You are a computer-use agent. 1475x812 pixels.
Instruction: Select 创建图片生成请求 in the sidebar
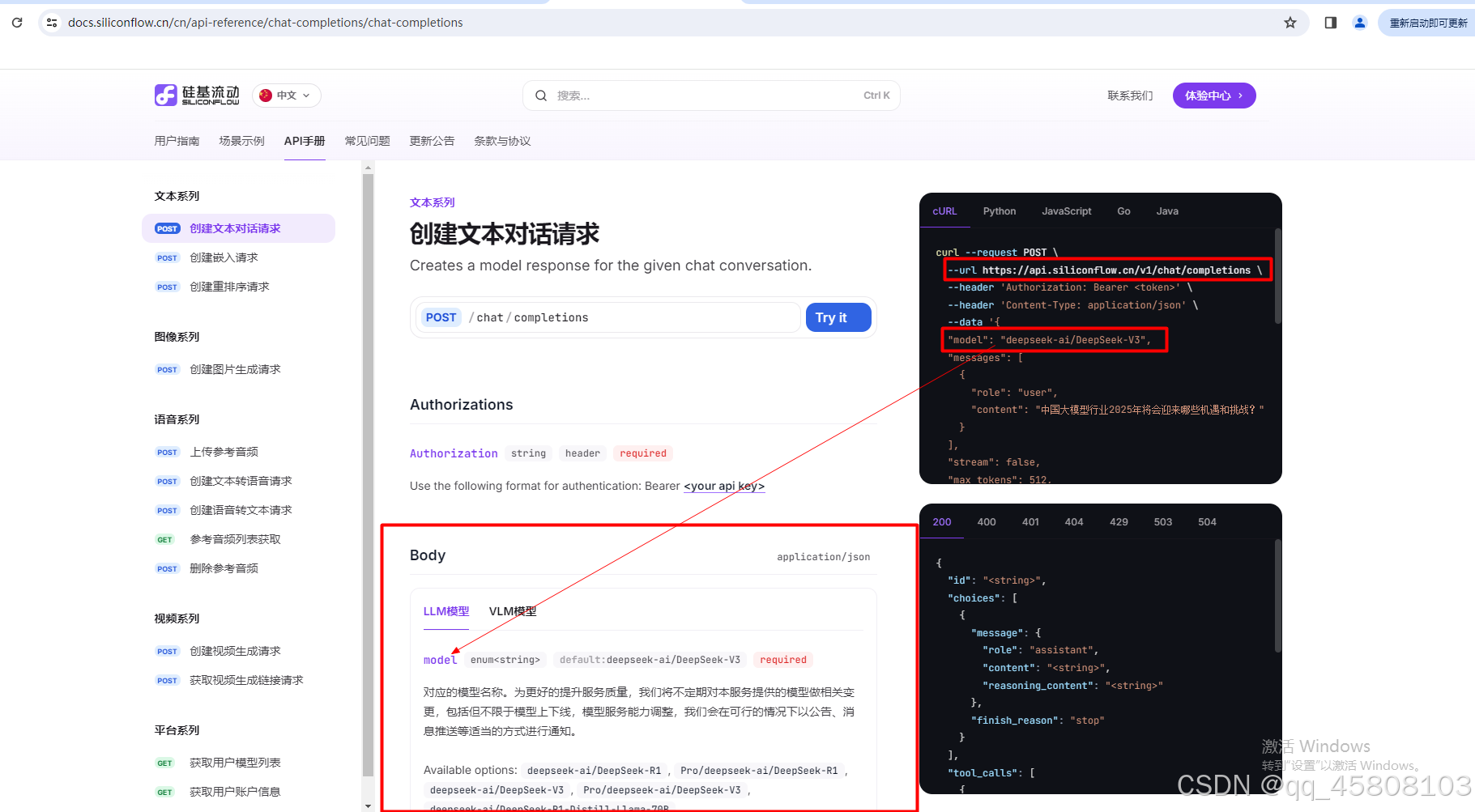pos(234,368)
